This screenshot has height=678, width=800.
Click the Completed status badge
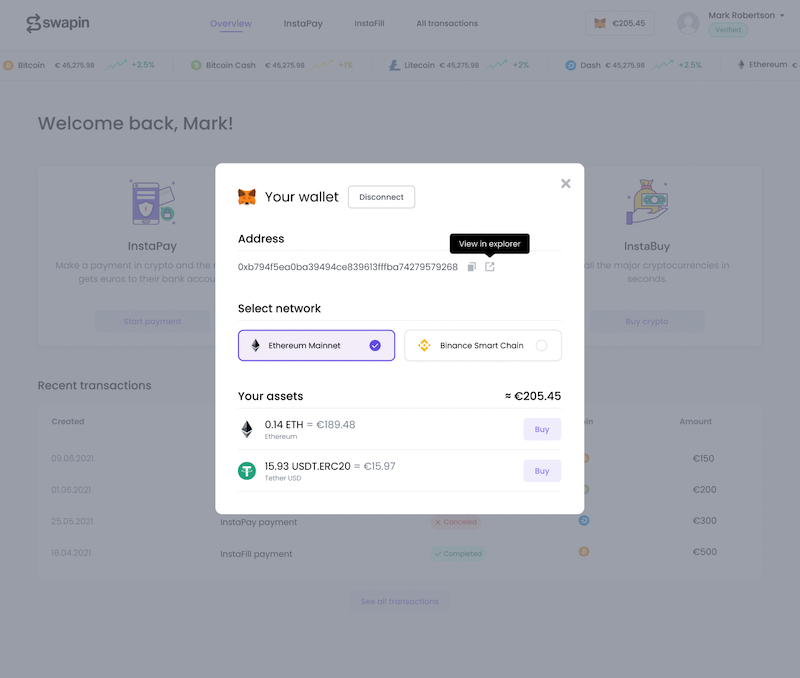458,554
